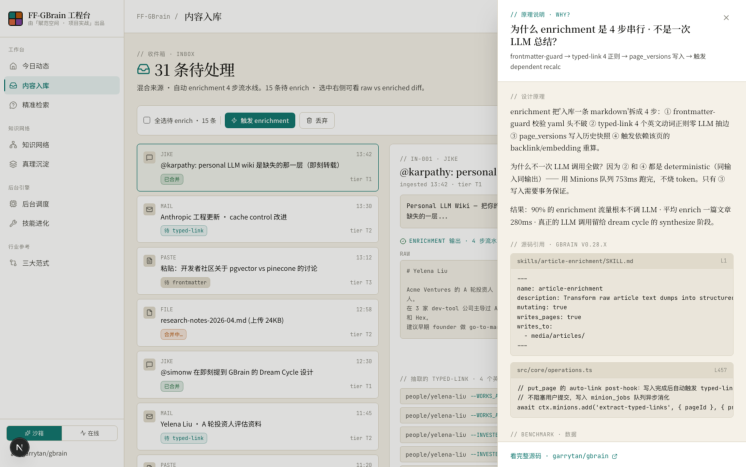Click the 技能进化 wrench icon
746x467 pixels.
pyautogui.click(x=13, y=223)
